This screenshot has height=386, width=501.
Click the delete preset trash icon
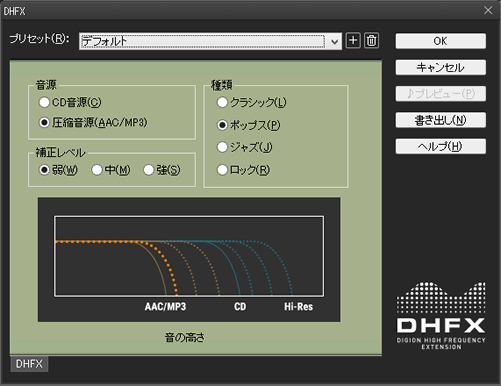pyautogui.click(x=371, y=41)
